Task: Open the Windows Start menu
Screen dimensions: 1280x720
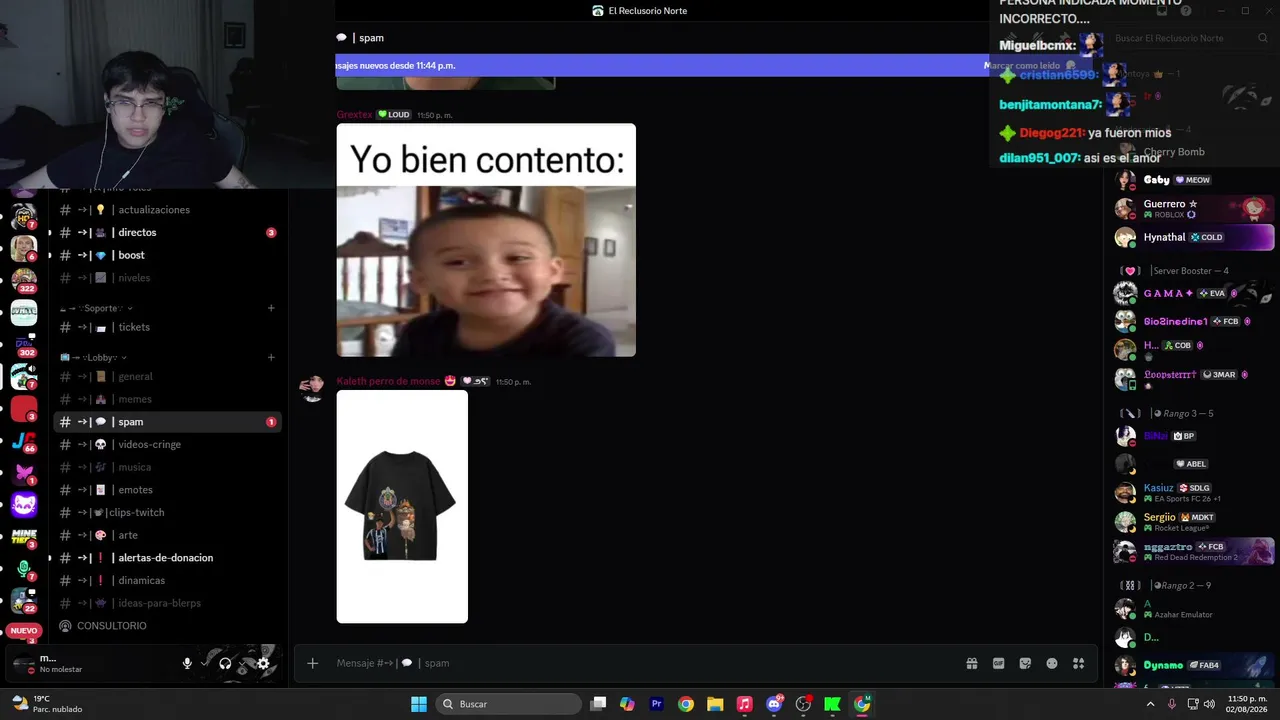Action: [x=419, y=704]
